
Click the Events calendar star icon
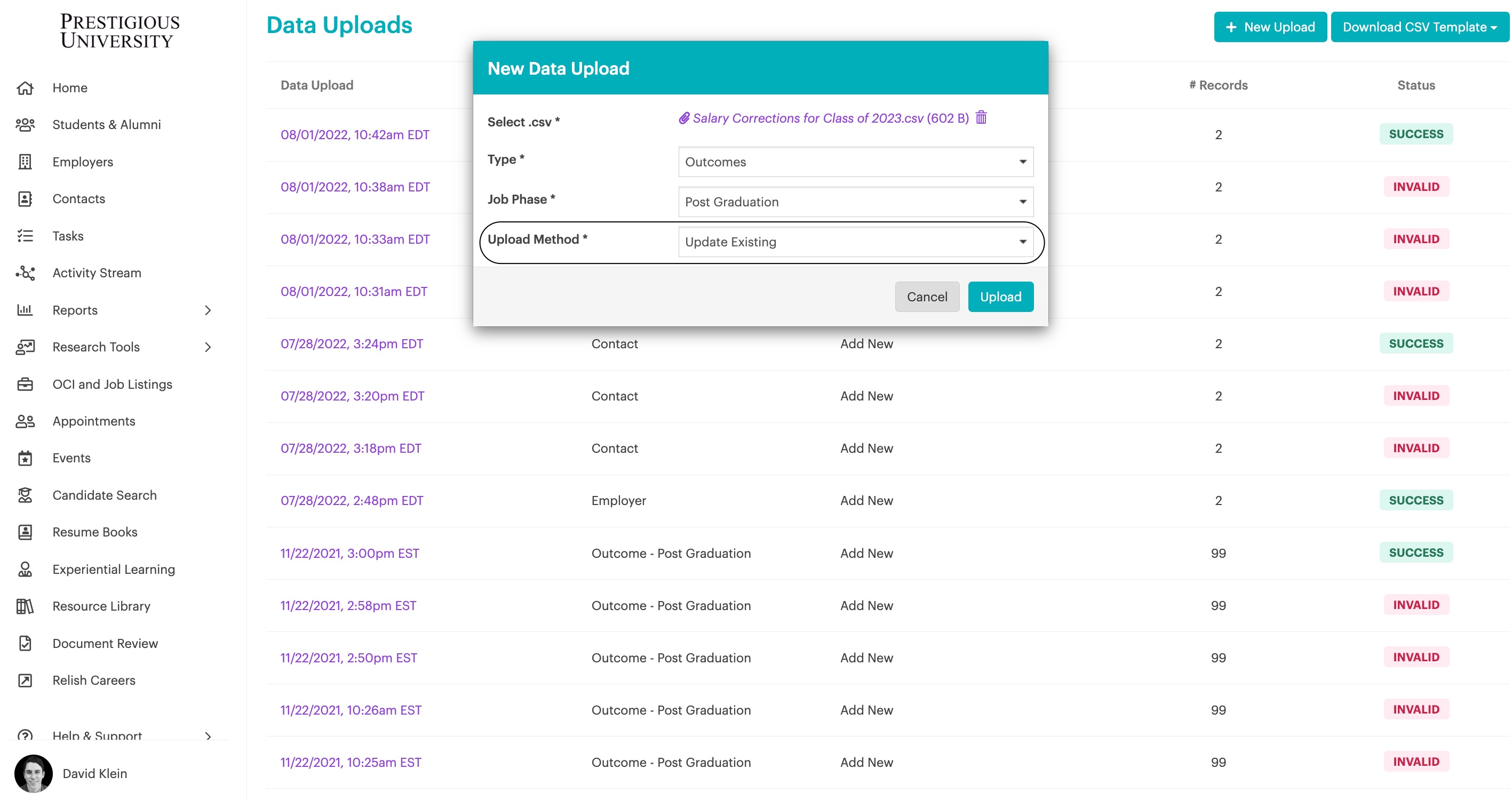[x=25, y=458]
